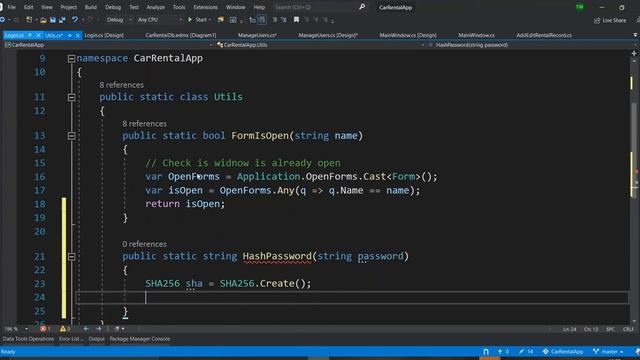Image resolution: width=640 pixels, height=360 pixels.
Task: Close the Login.cs tab
Action: click(x=38, y=36)
